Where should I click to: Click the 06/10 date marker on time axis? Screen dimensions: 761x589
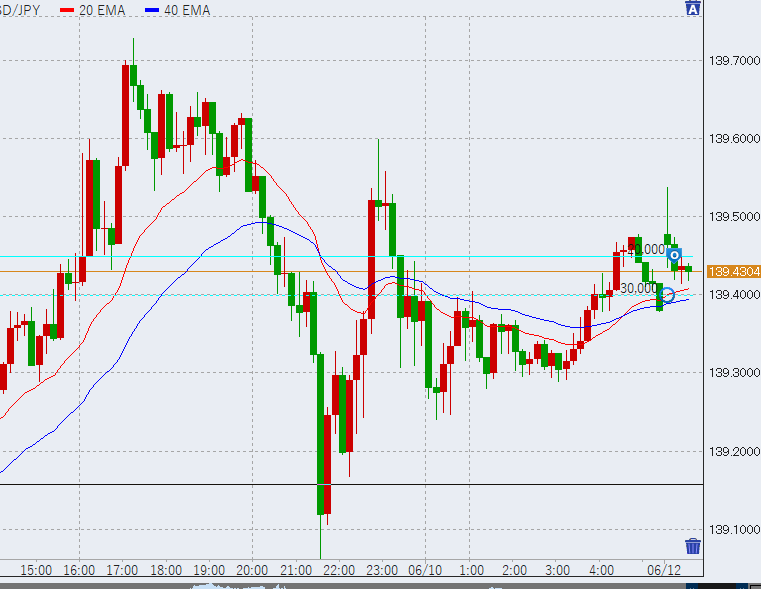pyautogui.click(x=426, y=570)
